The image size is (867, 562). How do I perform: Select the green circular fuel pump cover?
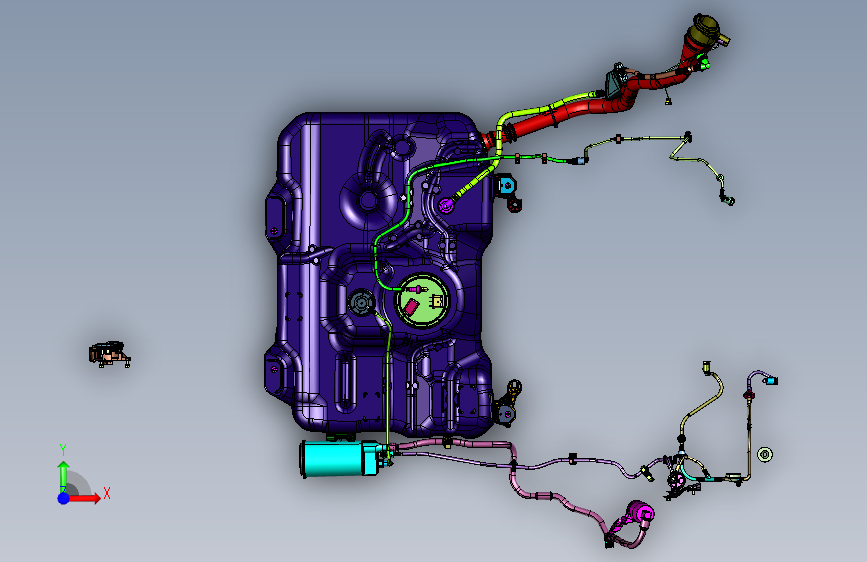coord(422,302)
